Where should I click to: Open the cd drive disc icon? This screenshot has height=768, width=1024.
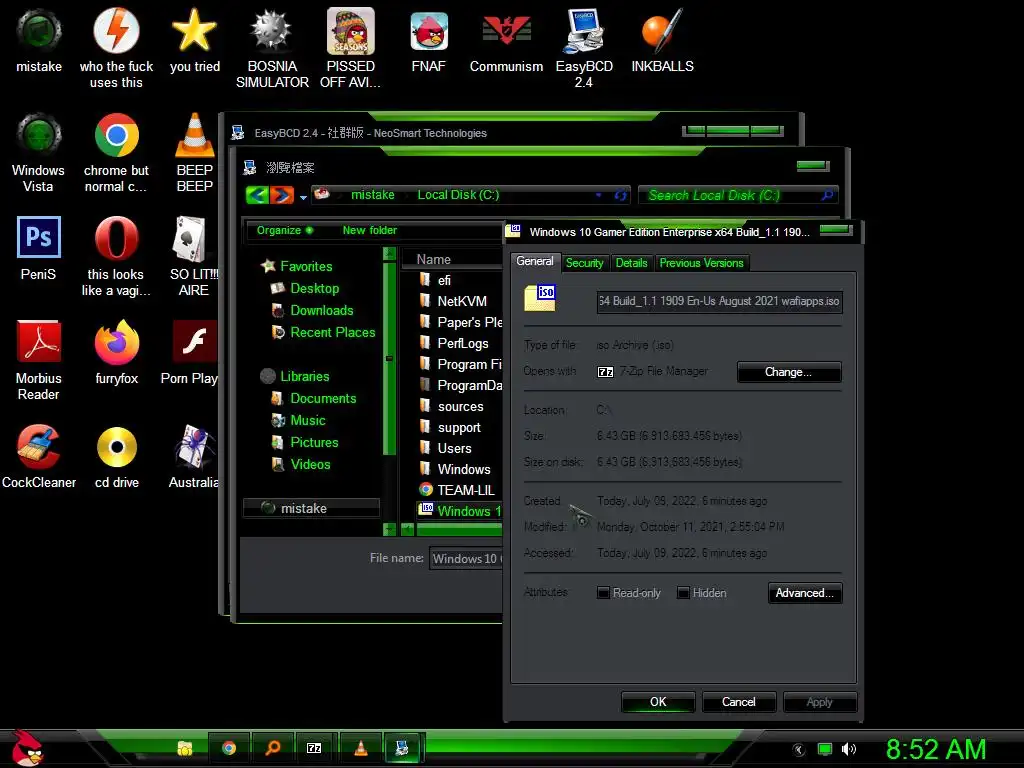(116, 456)
